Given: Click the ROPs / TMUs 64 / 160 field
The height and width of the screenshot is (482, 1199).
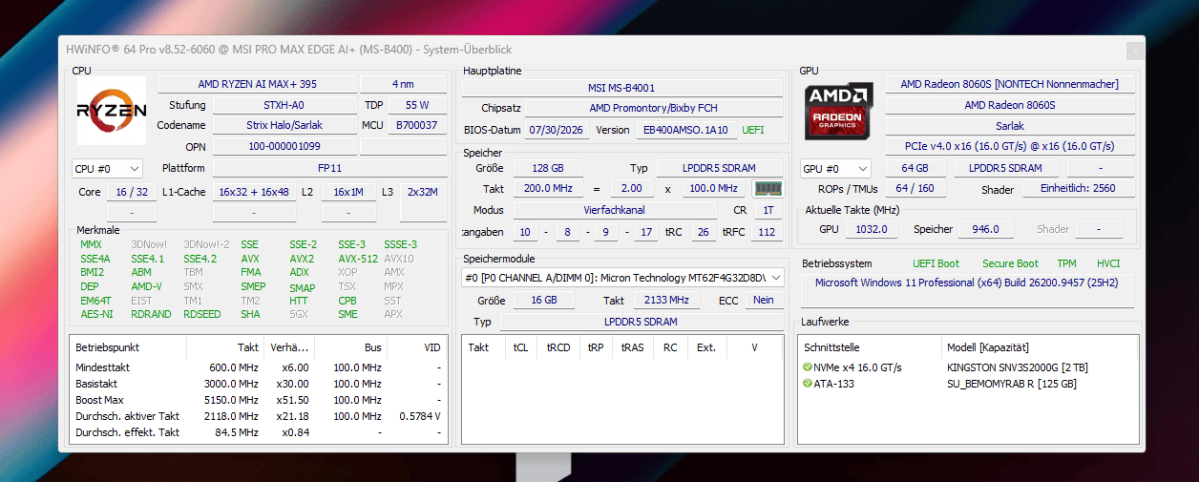Looking at the screenshot, I should click(916, 188).
